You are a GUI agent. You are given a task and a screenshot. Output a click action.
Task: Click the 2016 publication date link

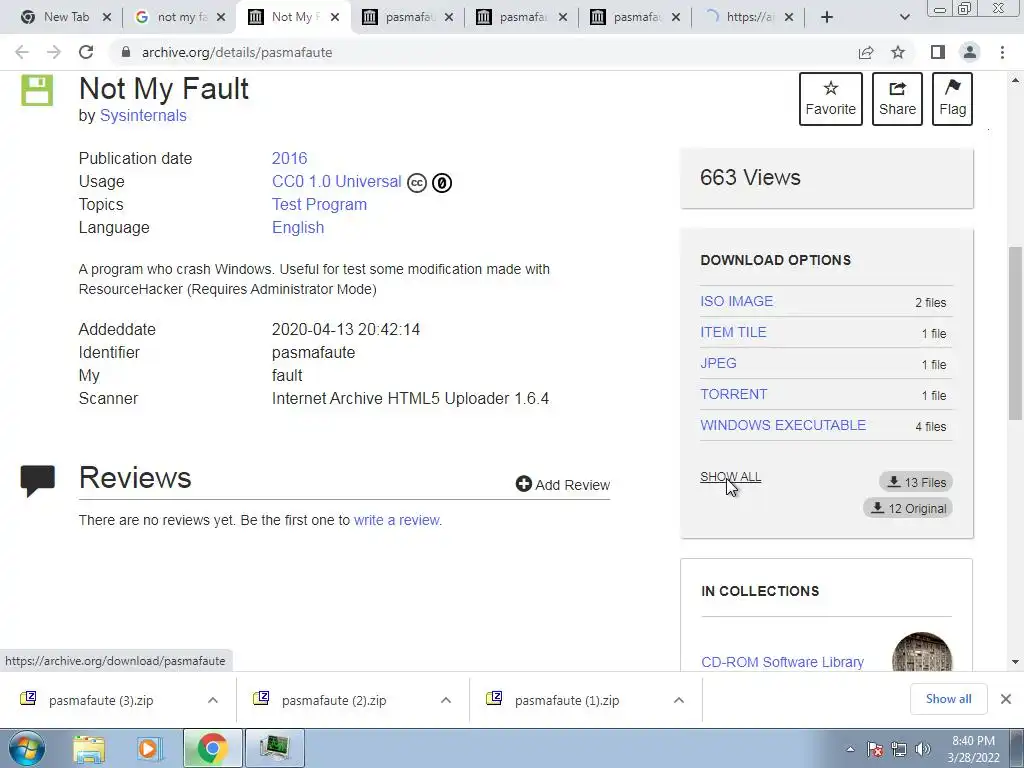(x=289, y=159)
